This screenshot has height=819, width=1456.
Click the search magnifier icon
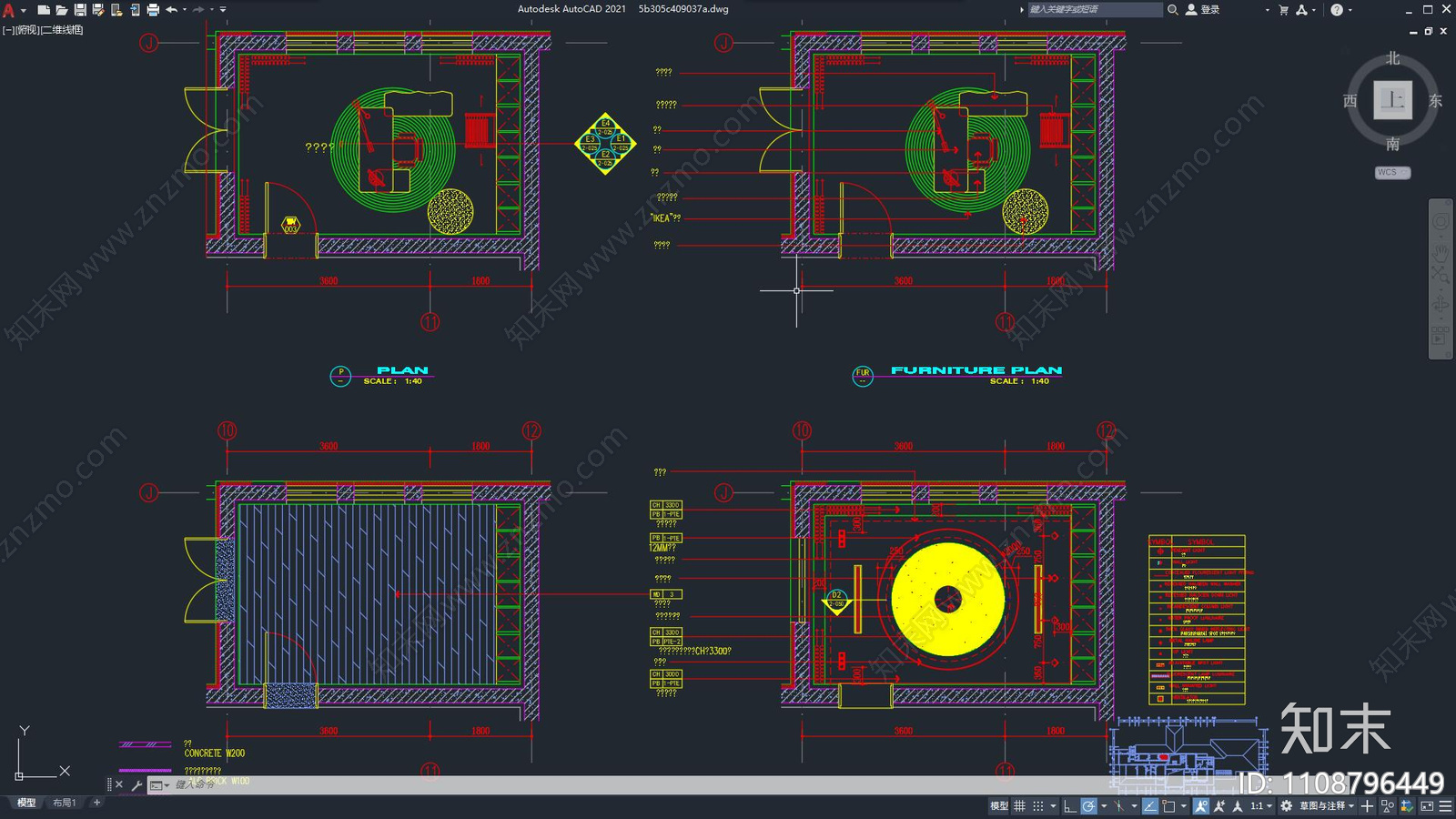pos(1173,9)
